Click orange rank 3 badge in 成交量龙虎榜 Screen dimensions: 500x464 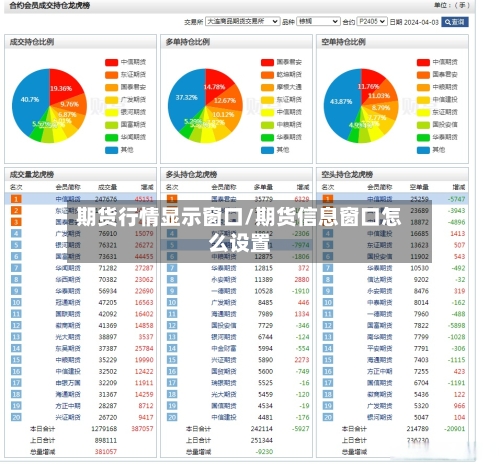coord(16,222)
